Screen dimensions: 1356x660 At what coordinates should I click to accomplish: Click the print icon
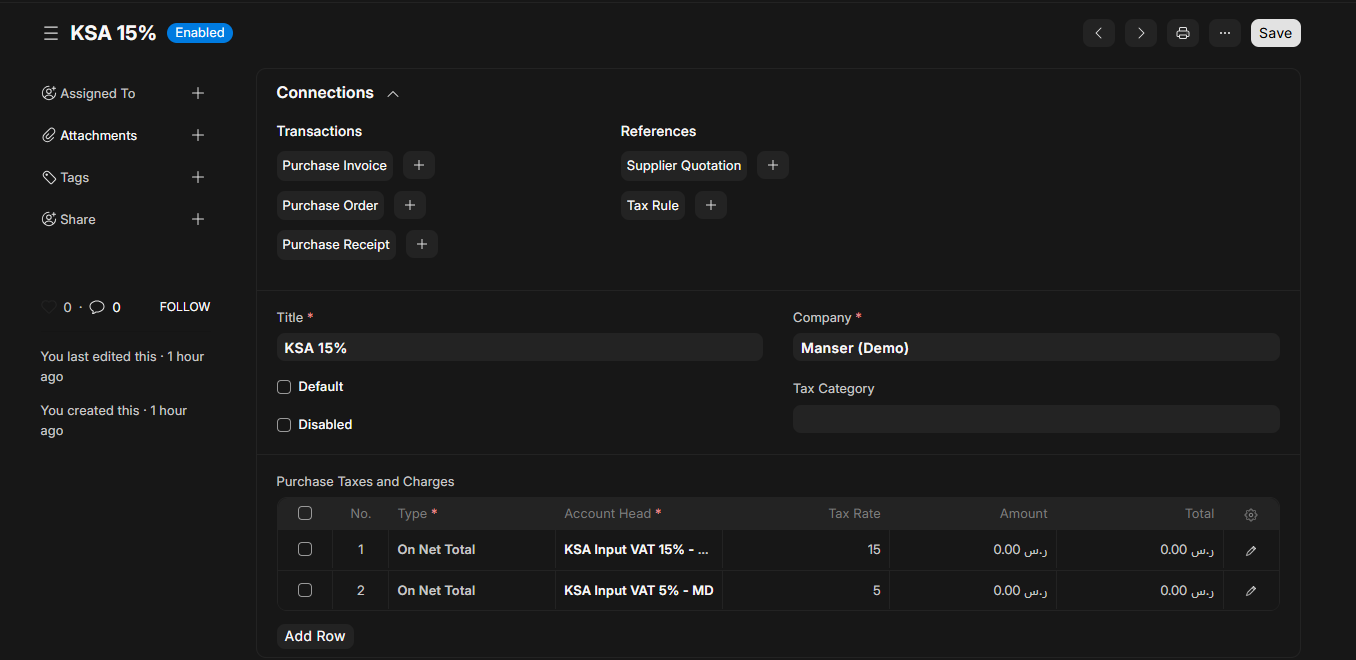click(1182, 33)
